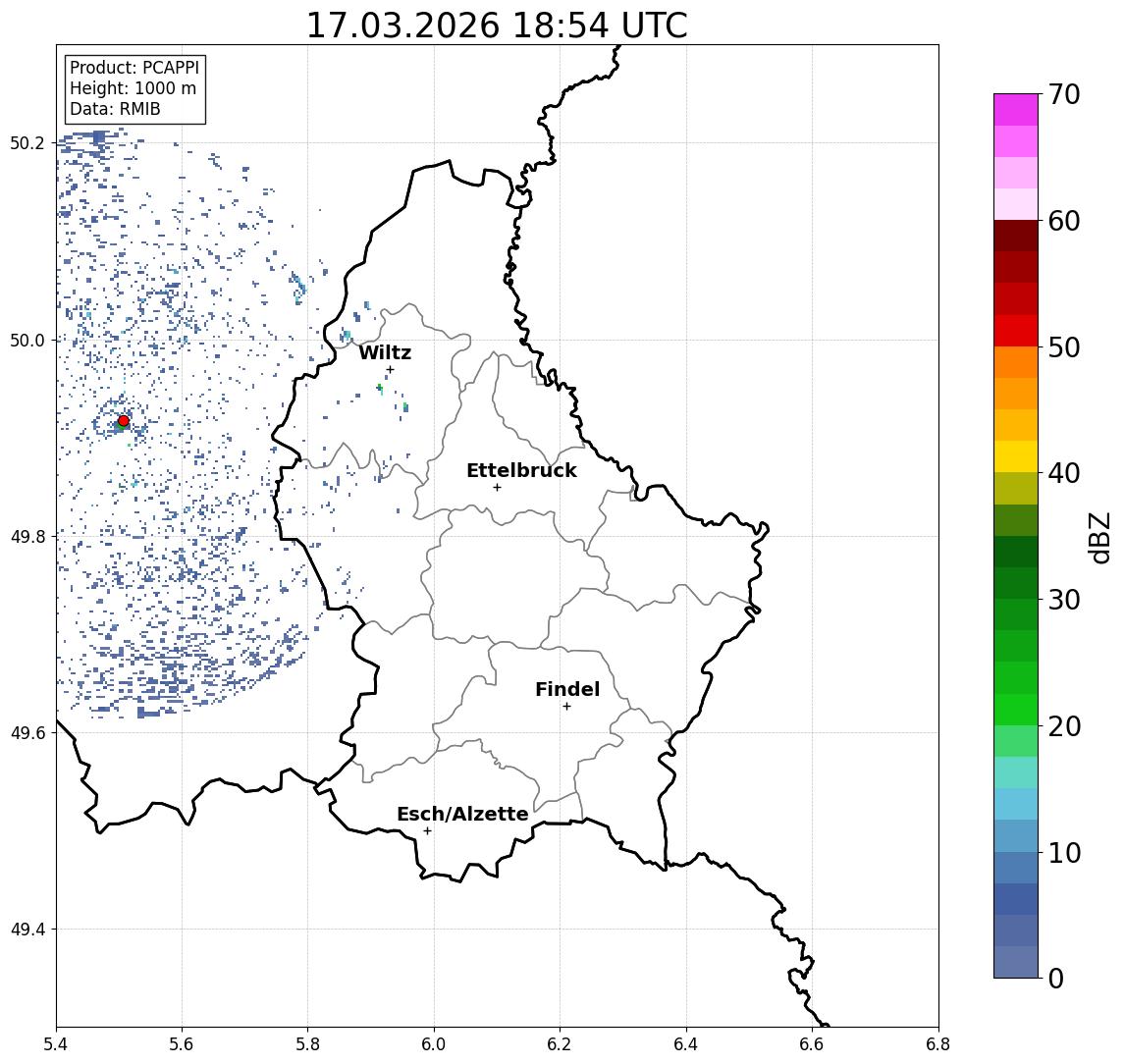Click the longitude label 5.8
This screenshot has width=1124, height=1064.
307,1044
